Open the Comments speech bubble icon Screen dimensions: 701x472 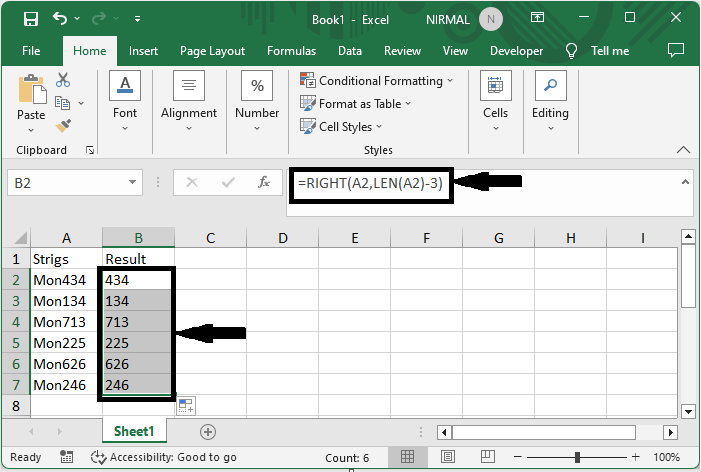(676, 50)
